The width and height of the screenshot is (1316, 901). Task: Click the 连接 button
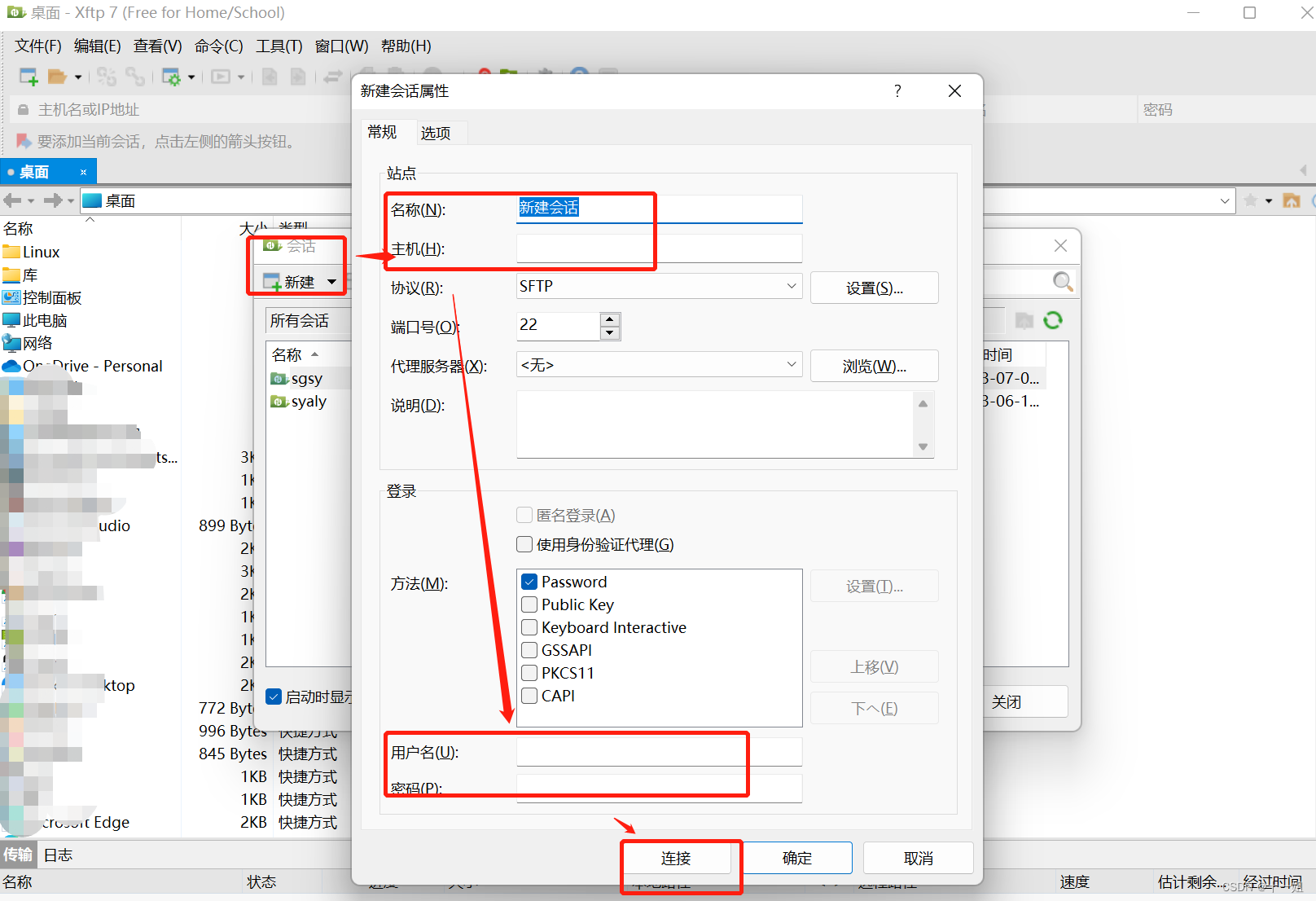(x=676, y=858)
